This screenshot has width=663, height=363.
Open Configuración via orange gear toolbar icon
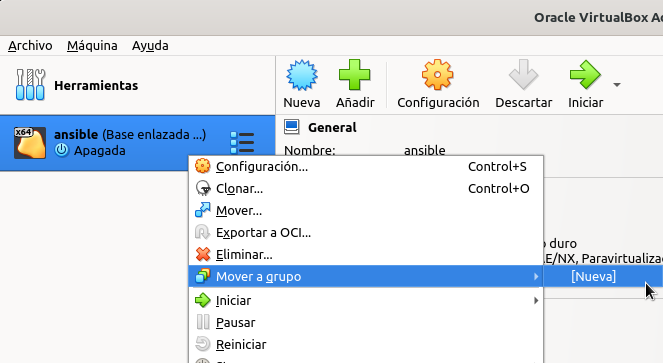[x=438, y=75]
